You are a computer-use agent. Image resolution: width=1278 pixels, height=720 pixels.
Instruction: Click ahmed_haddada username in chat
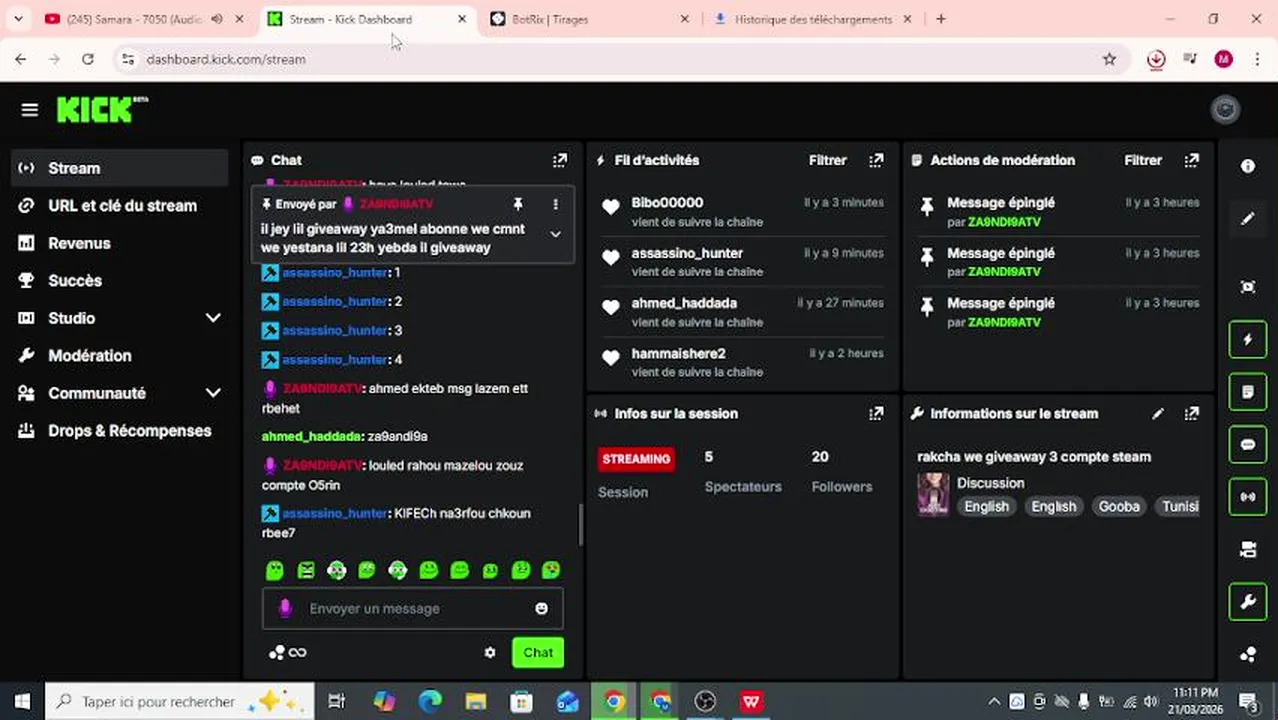311,436
